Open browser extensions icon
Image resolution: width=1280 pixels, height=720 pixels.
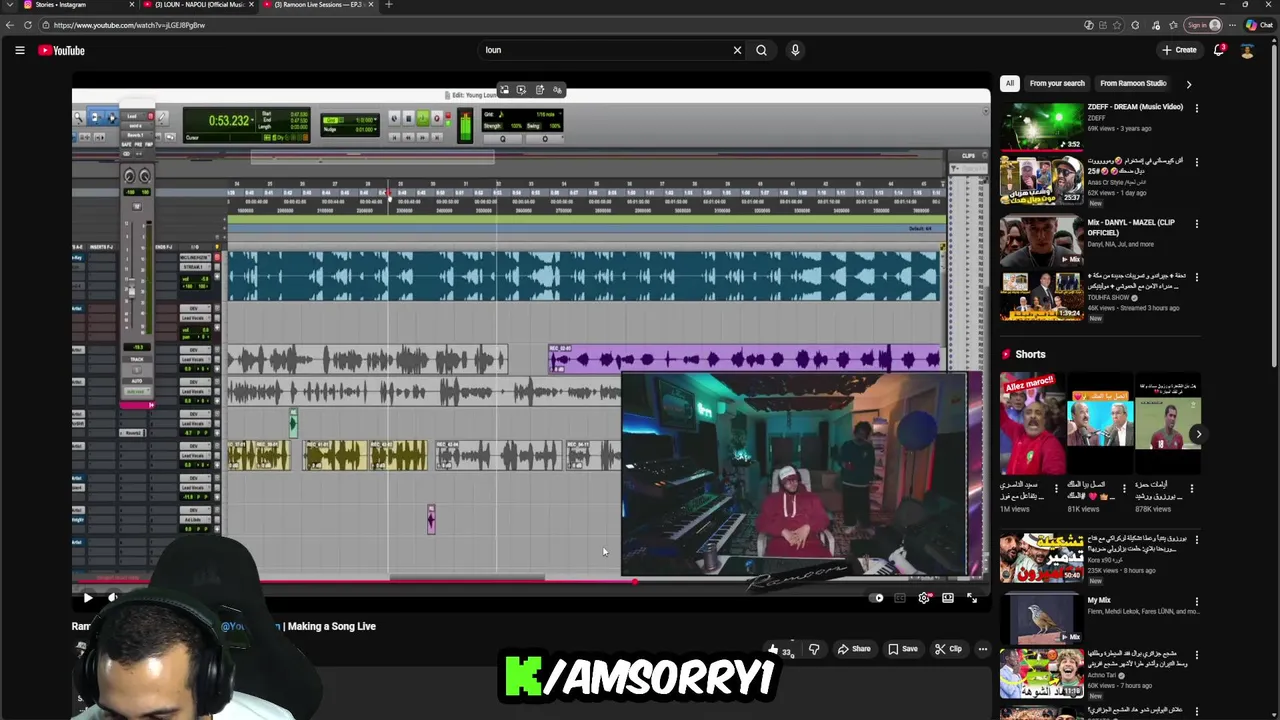click(1136, 25)
